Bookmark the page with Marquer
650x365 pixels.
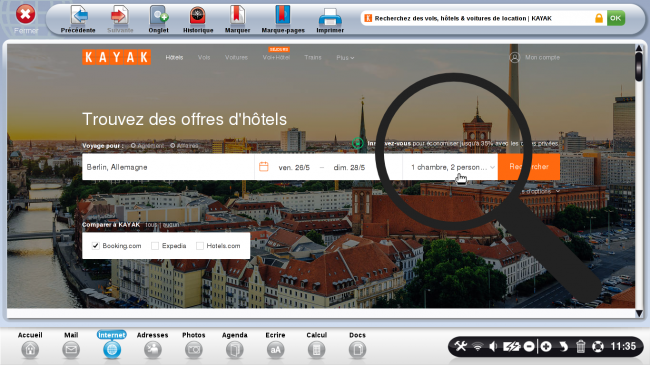coord(237,19)
